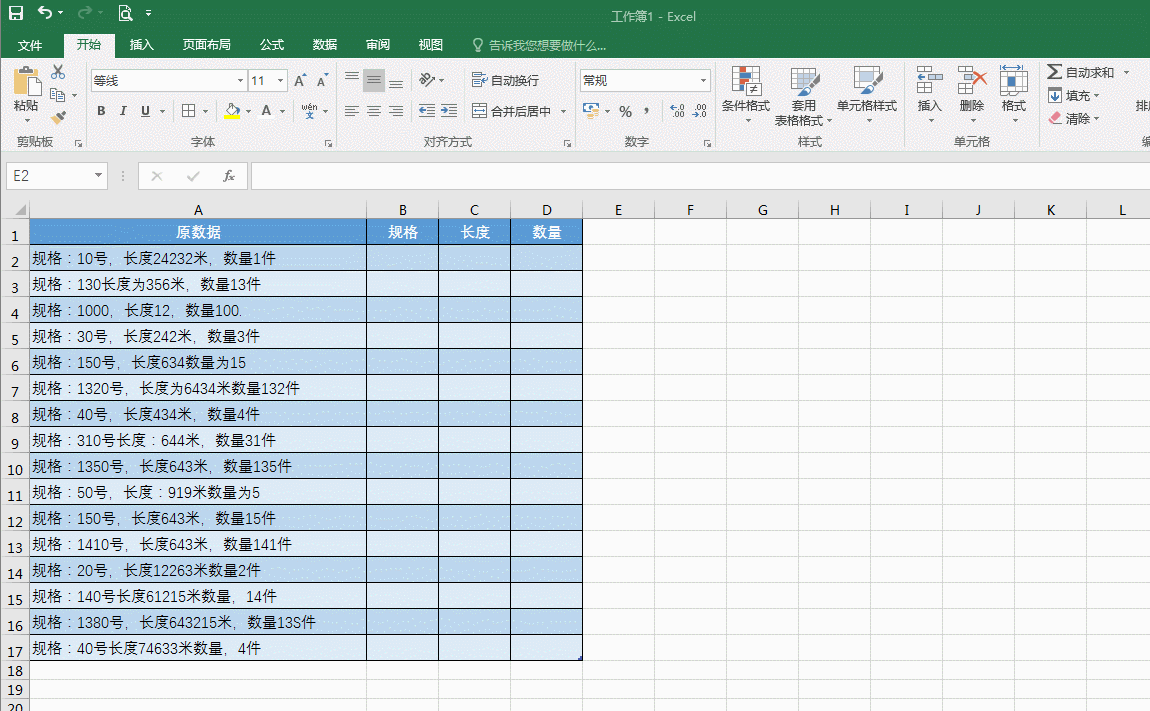Switch to Data (数据) tab

click(324, 45)
